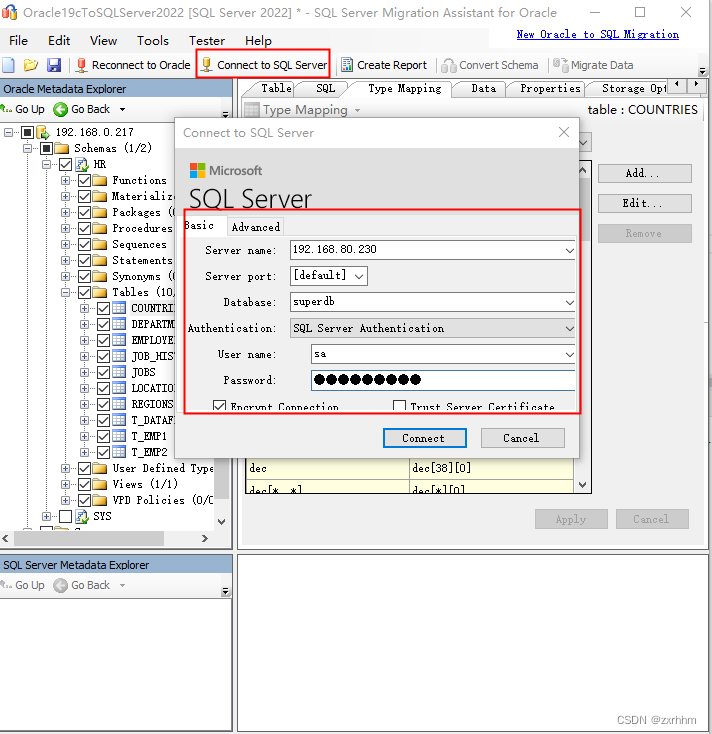The width and height of the screenshot is (712, 734).
Task: Click the Edit... button
Action: pos(644,203)
